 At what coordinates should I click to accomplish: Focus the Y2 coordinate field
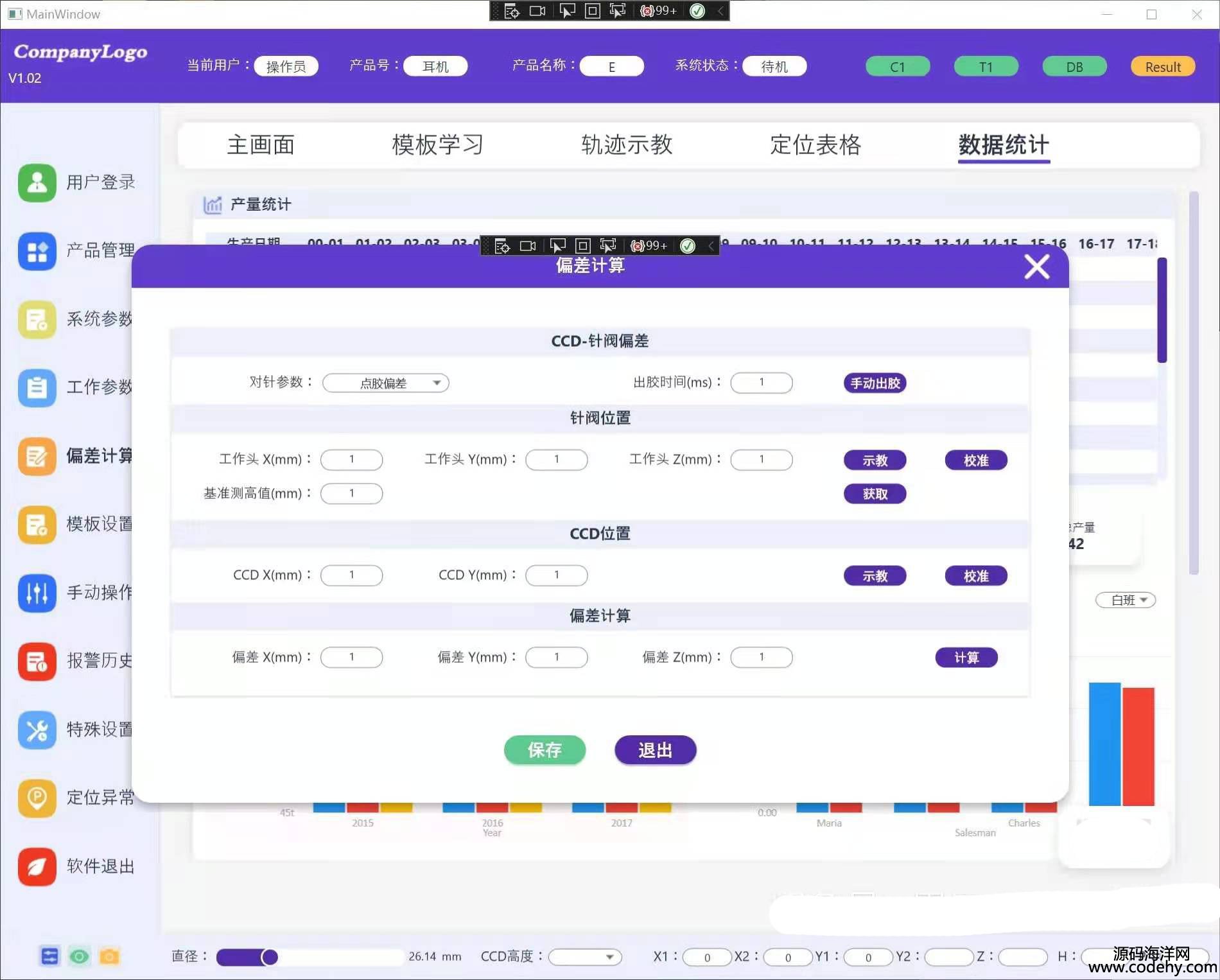(x=949, y=957)
